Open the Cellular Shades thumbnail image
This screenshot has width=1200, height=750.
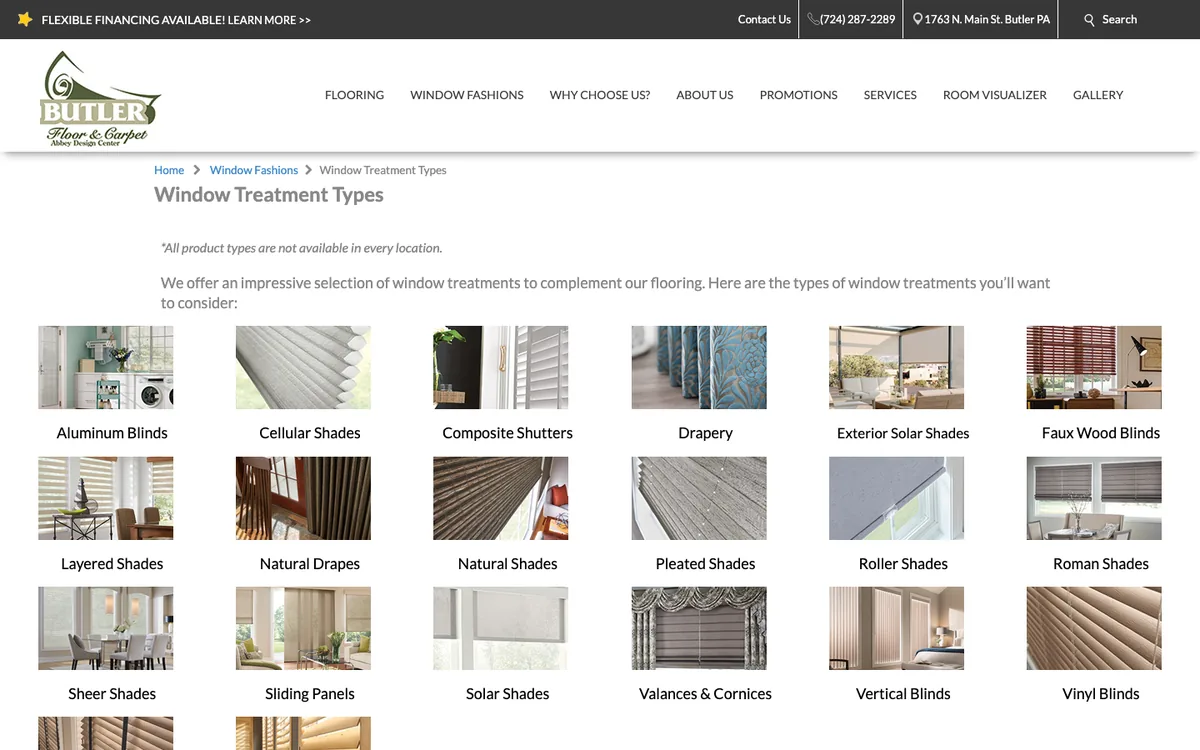(303, 367)
